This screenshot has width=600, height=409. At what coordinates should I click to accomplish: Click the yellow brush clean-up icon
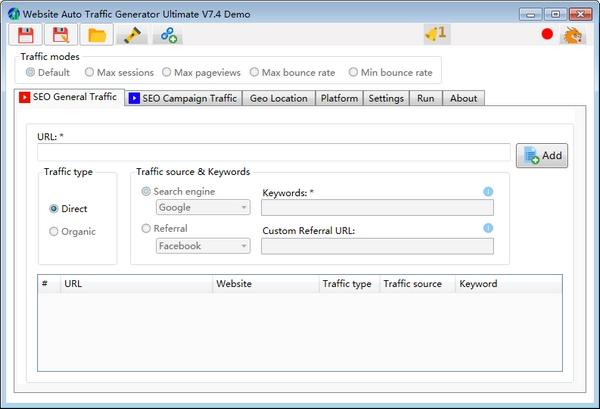[131, 35]
